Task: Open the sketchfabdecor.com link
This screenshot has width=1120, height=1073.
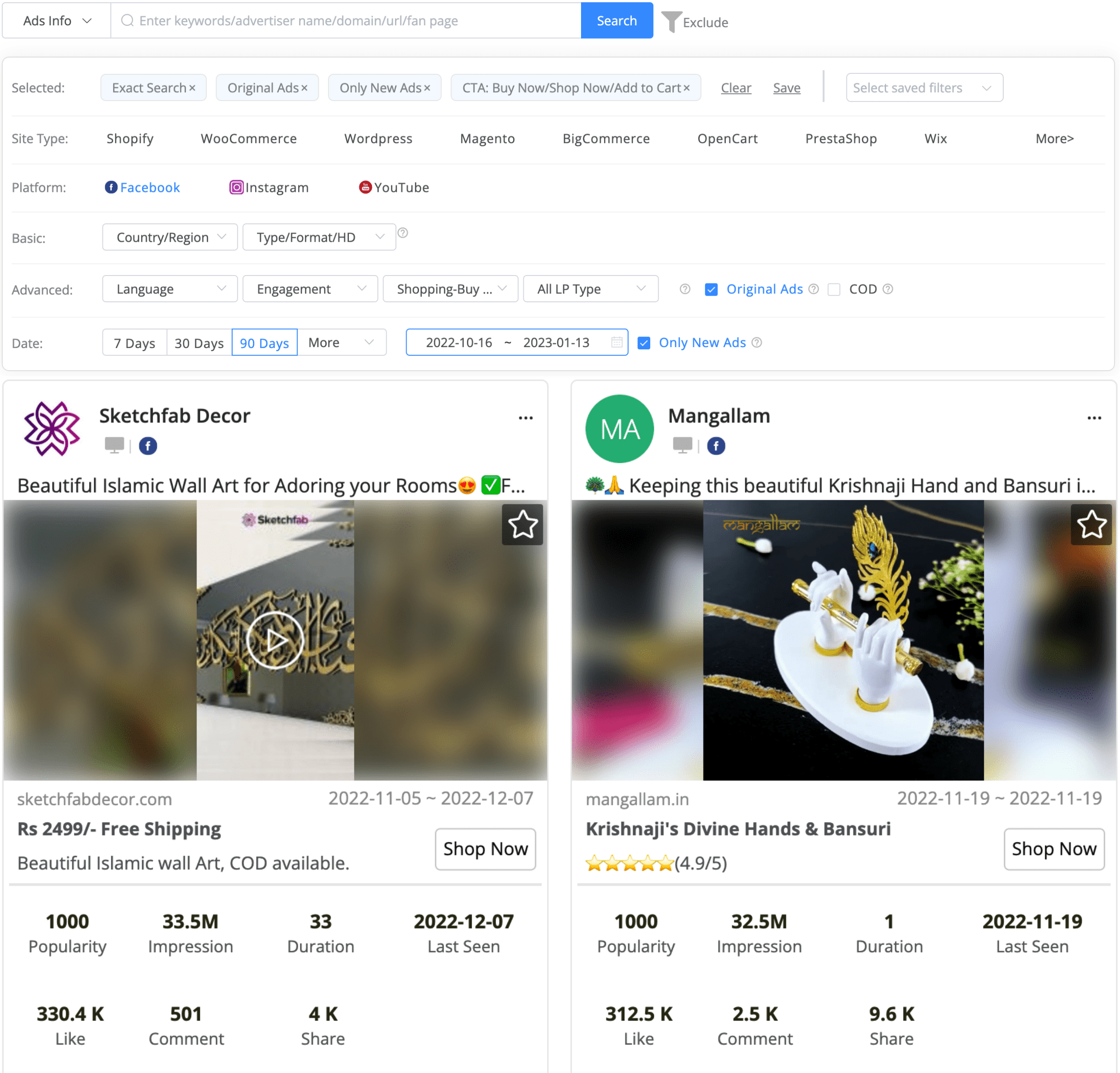Action: [x=94, y=799]
